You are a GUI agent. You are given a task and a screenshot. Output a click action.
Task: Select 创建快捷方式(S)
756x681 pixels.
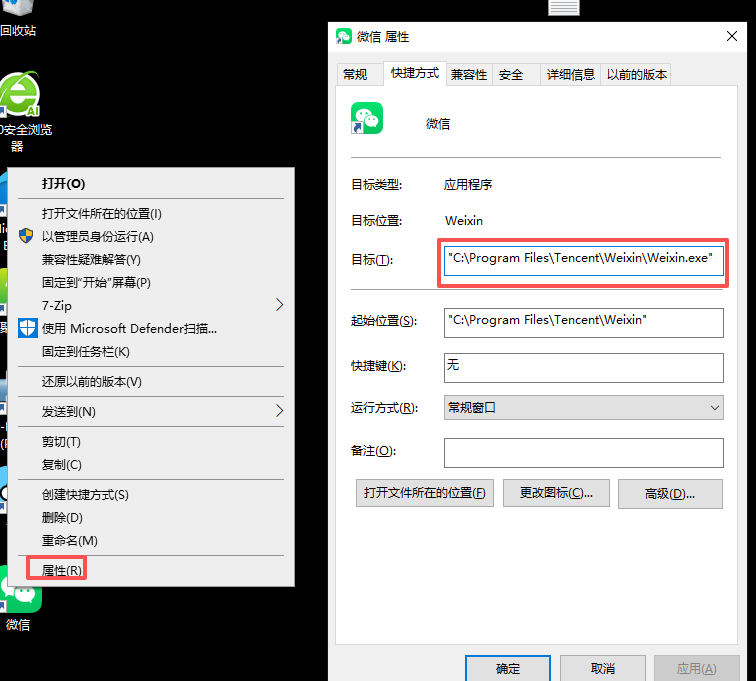(151, 495)
